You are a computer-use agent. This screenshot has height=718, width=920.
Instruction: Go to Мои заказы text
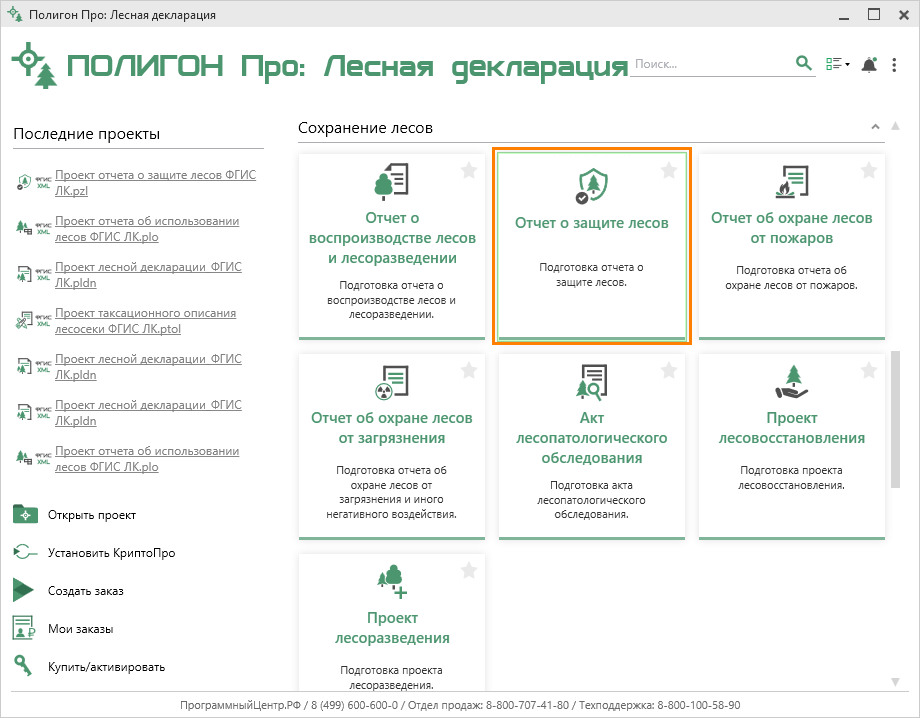coord(80,629)
